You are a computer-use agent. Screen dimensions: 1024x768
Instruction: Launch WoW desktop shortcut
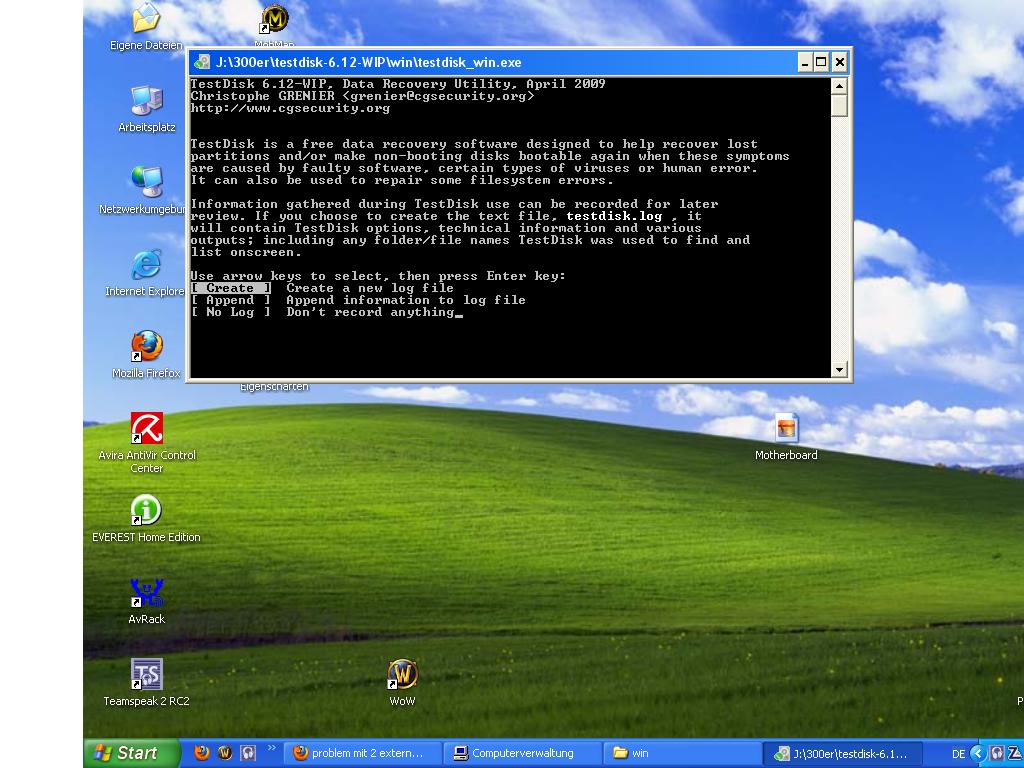pos(402,682)
